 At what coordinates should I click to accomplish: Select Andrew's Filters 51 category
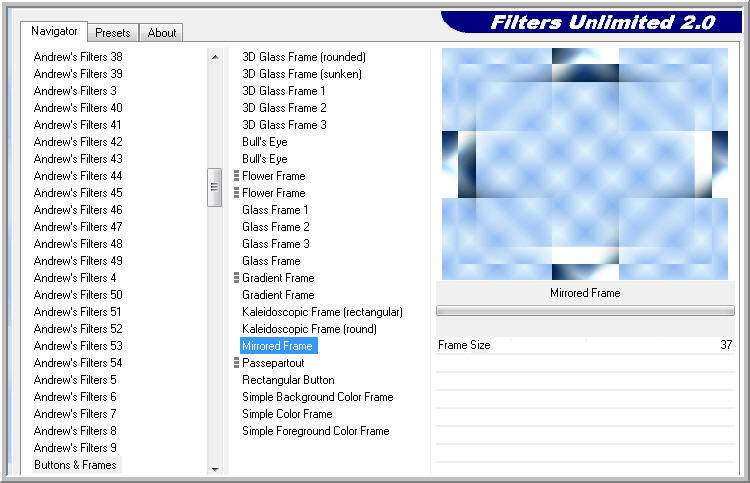click(x=77, y=312)
